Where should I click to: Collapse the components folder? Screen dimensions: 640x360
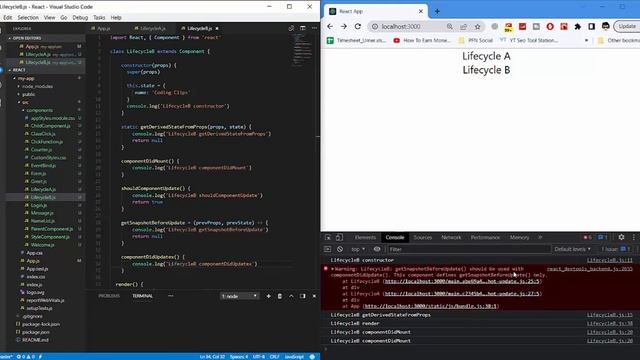39,110
